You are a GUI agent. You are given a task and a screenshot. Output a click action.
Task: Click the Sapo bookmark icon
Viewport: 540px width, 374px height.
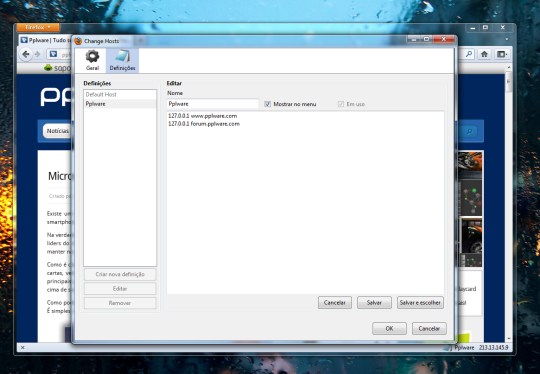[x=48, y=68]
